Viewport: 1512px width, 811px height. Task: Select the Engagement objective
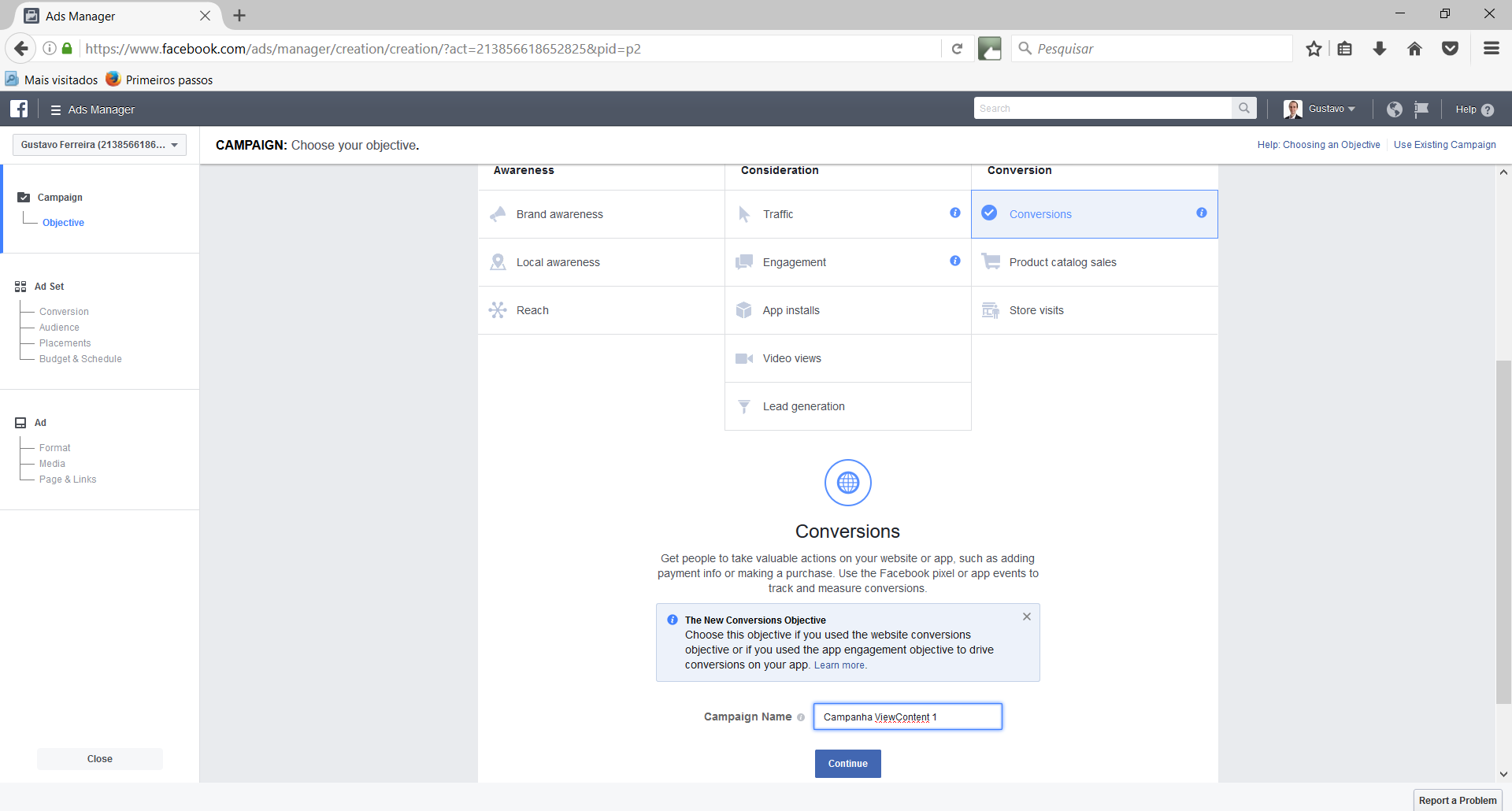coord(847,262)
